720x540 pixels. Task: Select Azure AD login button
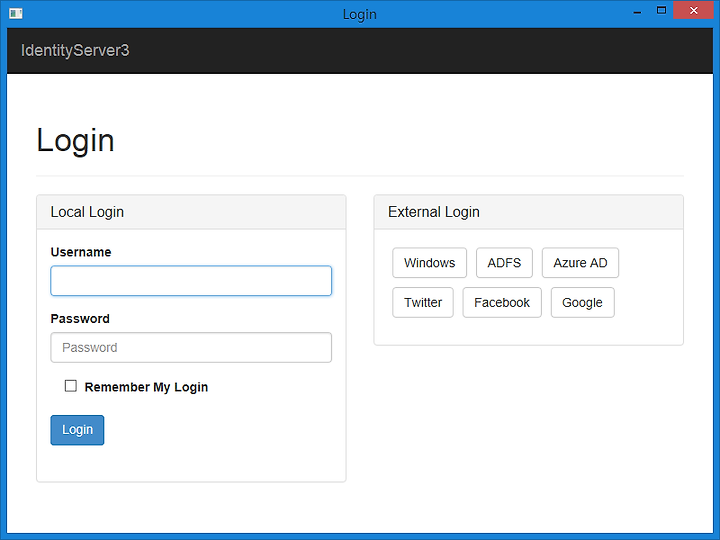coord(580,263)
